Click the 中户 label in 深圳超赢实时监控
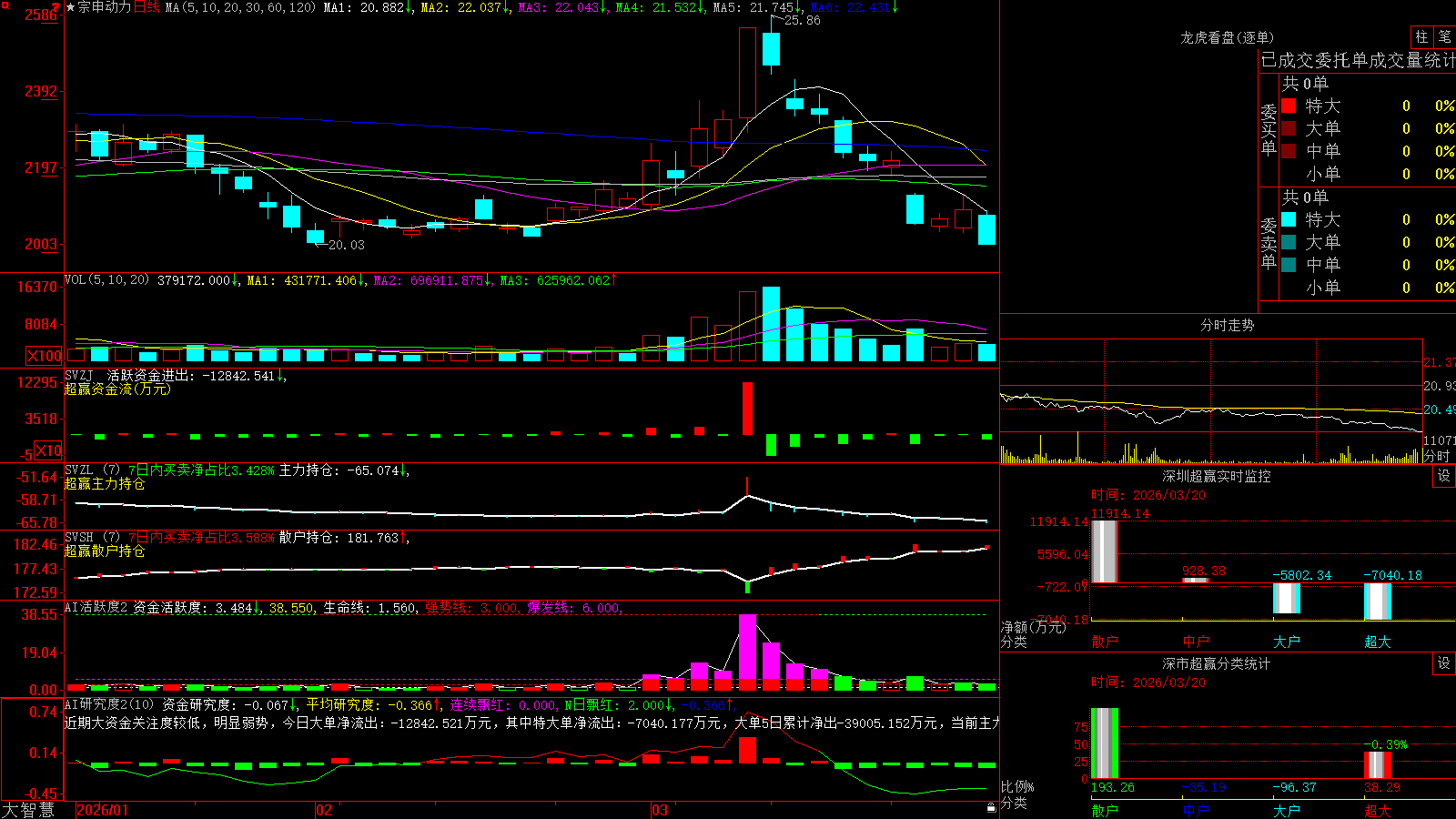The height and width of the screenshot is (819, 1456). [1196, 642]
